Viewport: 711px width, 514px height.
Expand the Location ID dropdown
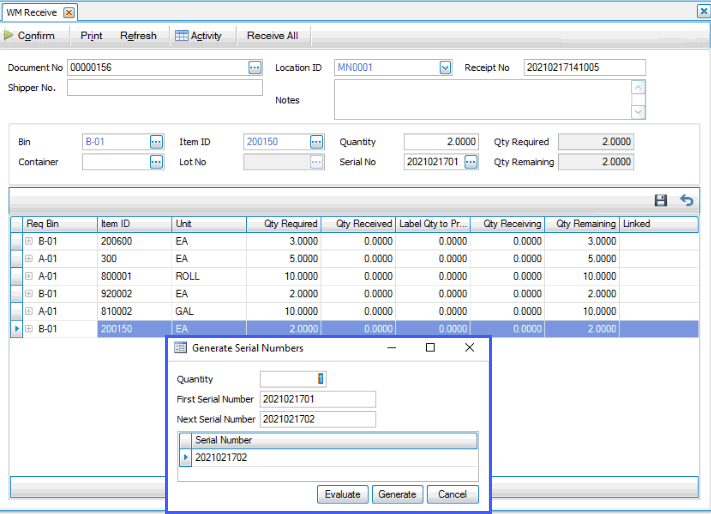click(x=445, y=68)
